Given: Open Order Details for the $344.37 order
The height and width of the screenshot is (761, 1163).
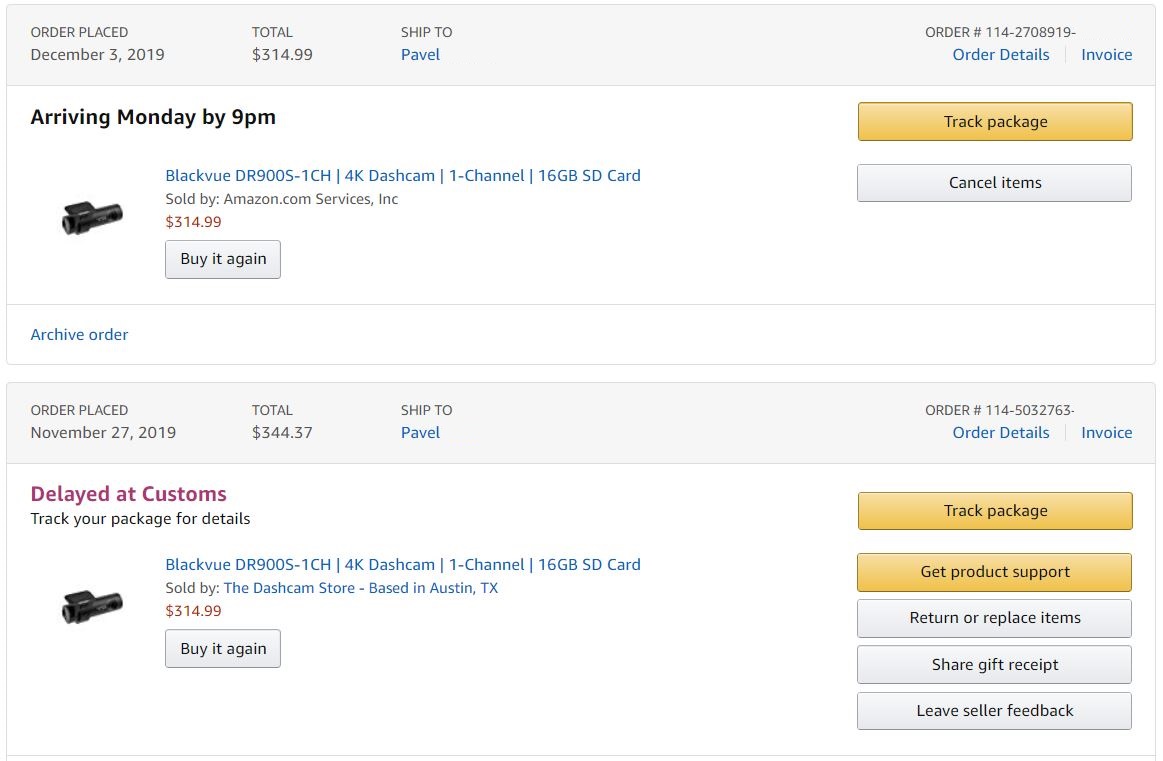Looking at the screenshot, I should pyautogui.click(x=1000, y=433).
